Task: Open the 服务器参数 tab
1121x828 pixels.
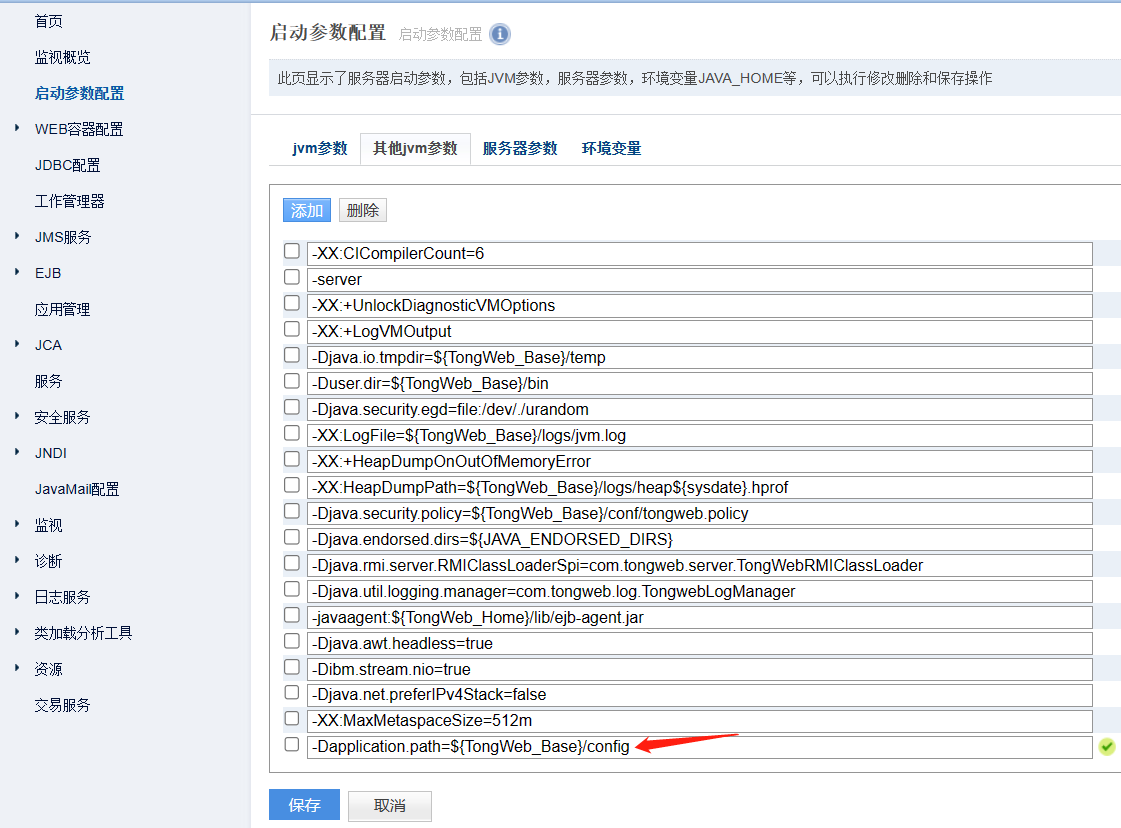Action: [520, 149]
